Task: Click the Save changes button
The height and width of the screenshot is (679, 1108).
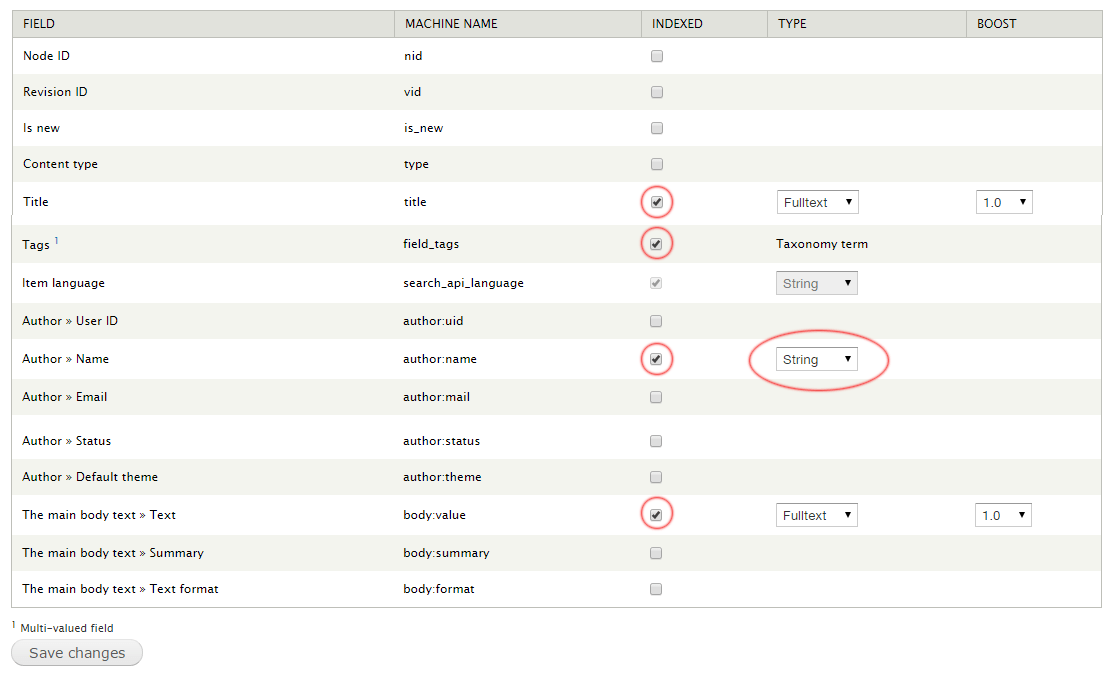Action: coord(76,653)
